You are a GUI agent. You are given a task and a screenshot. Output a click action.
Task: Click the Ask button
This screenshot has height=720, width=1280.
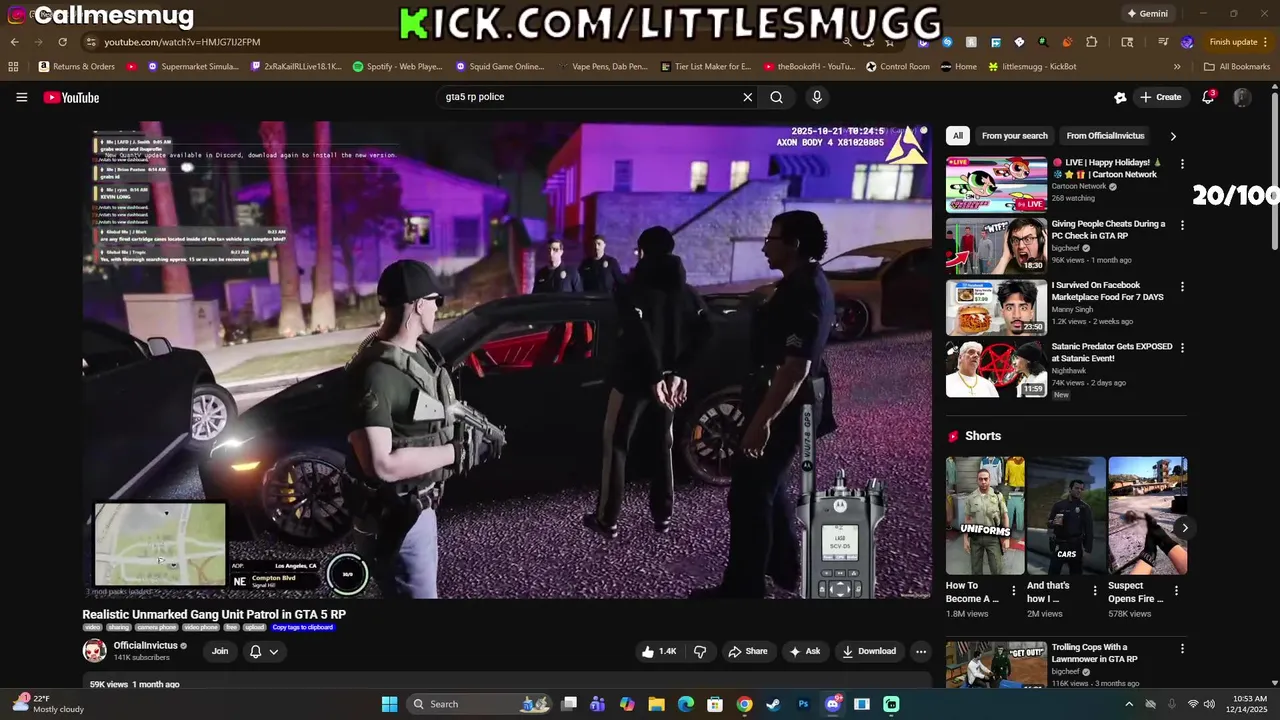[804, 651]
